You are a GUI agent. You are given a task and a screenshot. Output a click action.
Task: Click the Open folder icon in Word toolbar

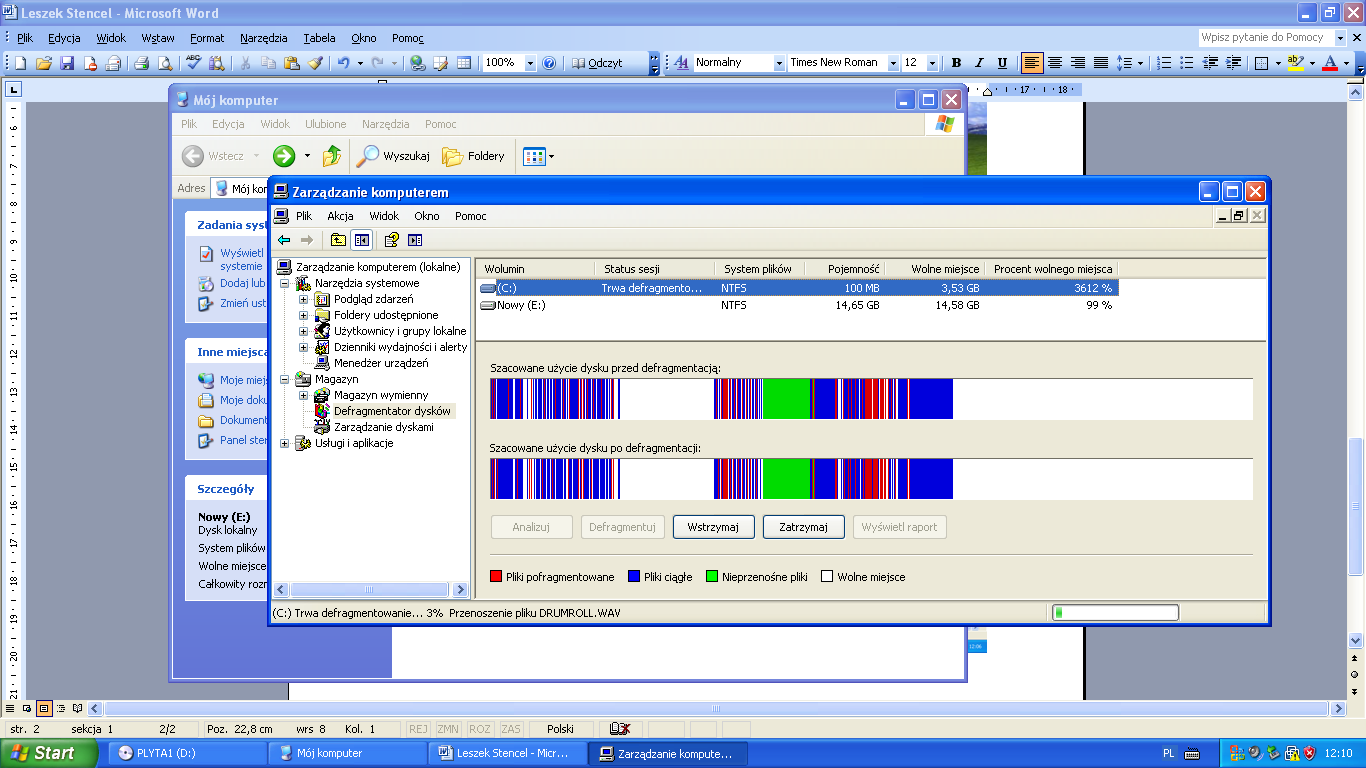click(44, 63)
